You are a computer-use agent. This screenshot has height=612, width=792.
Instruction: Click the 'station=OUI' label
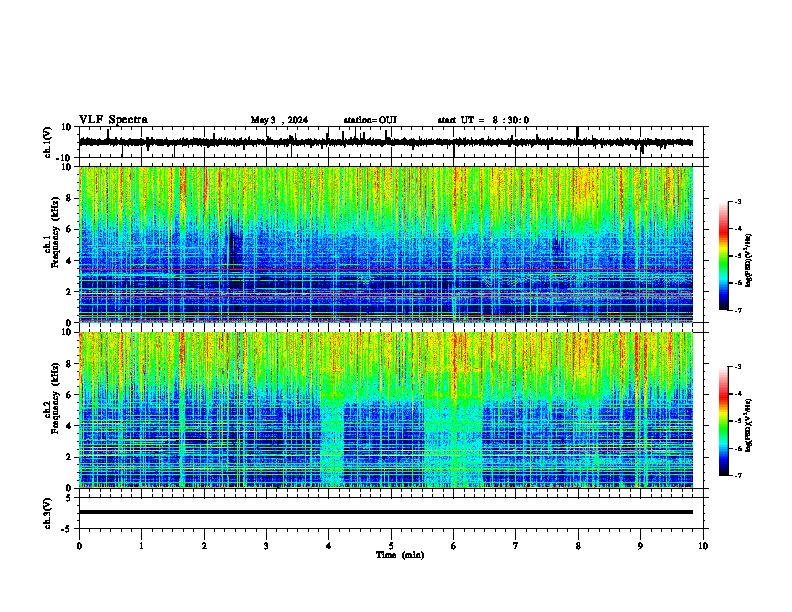click(370, 120)
